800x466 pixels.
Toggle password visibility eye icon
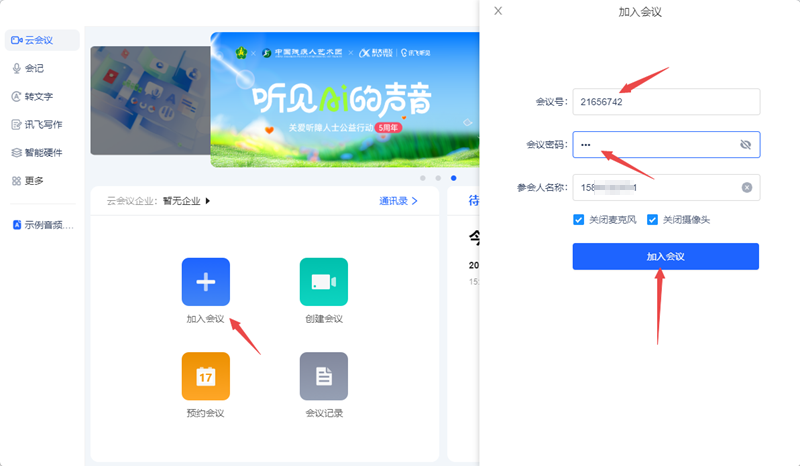tap(745, 145)
